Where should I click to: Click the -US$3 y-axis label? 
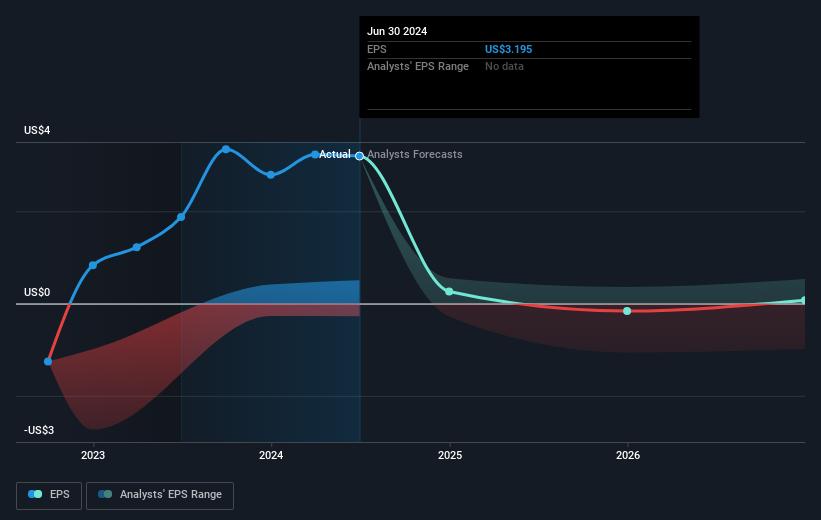[x=39, y=430]
